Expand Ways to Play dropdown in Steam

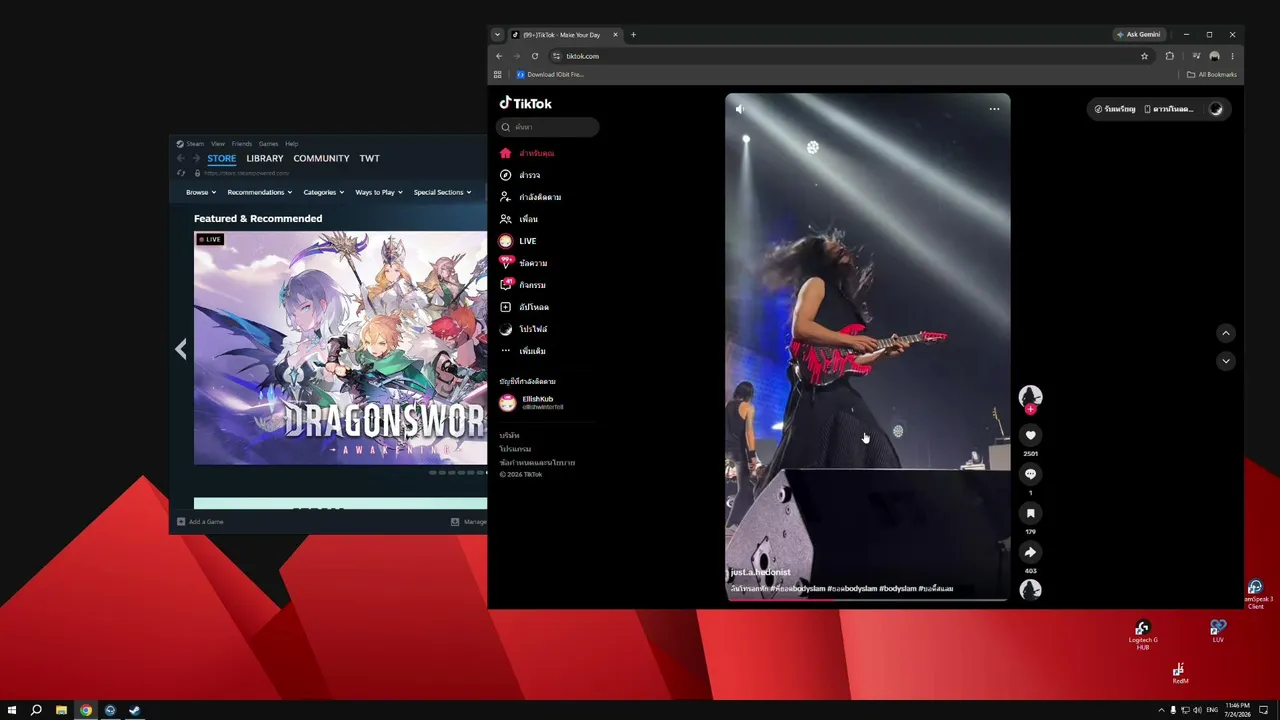coord(379,192)
